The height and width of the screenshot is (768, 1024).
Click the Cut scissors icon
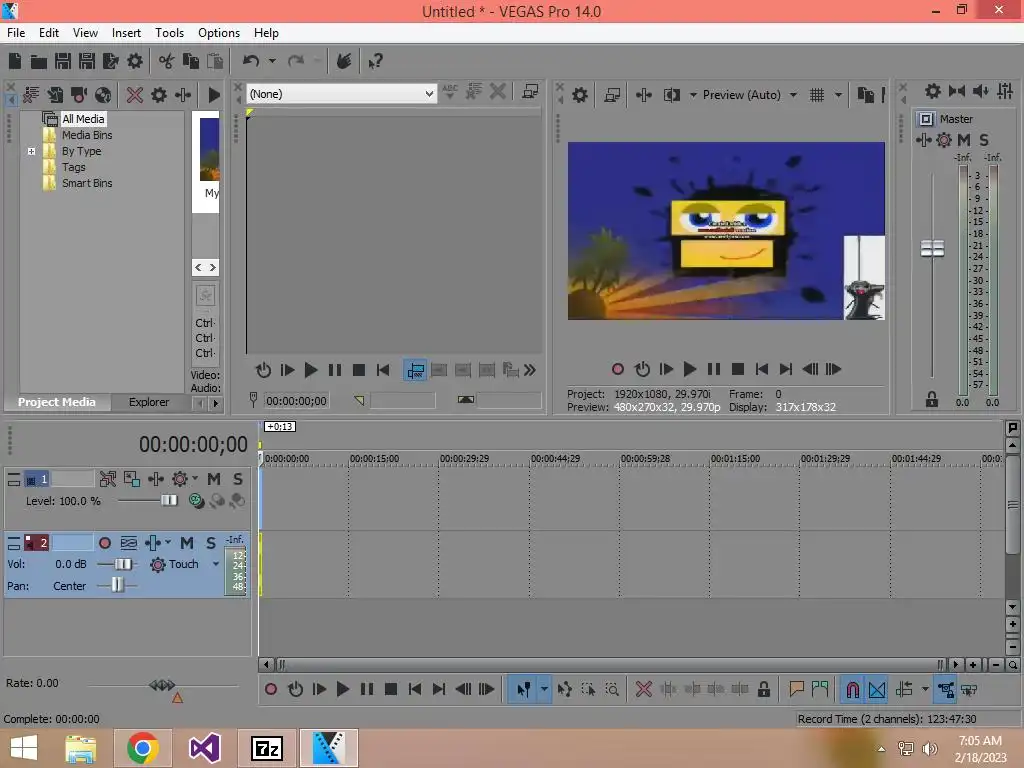point(167,61)
